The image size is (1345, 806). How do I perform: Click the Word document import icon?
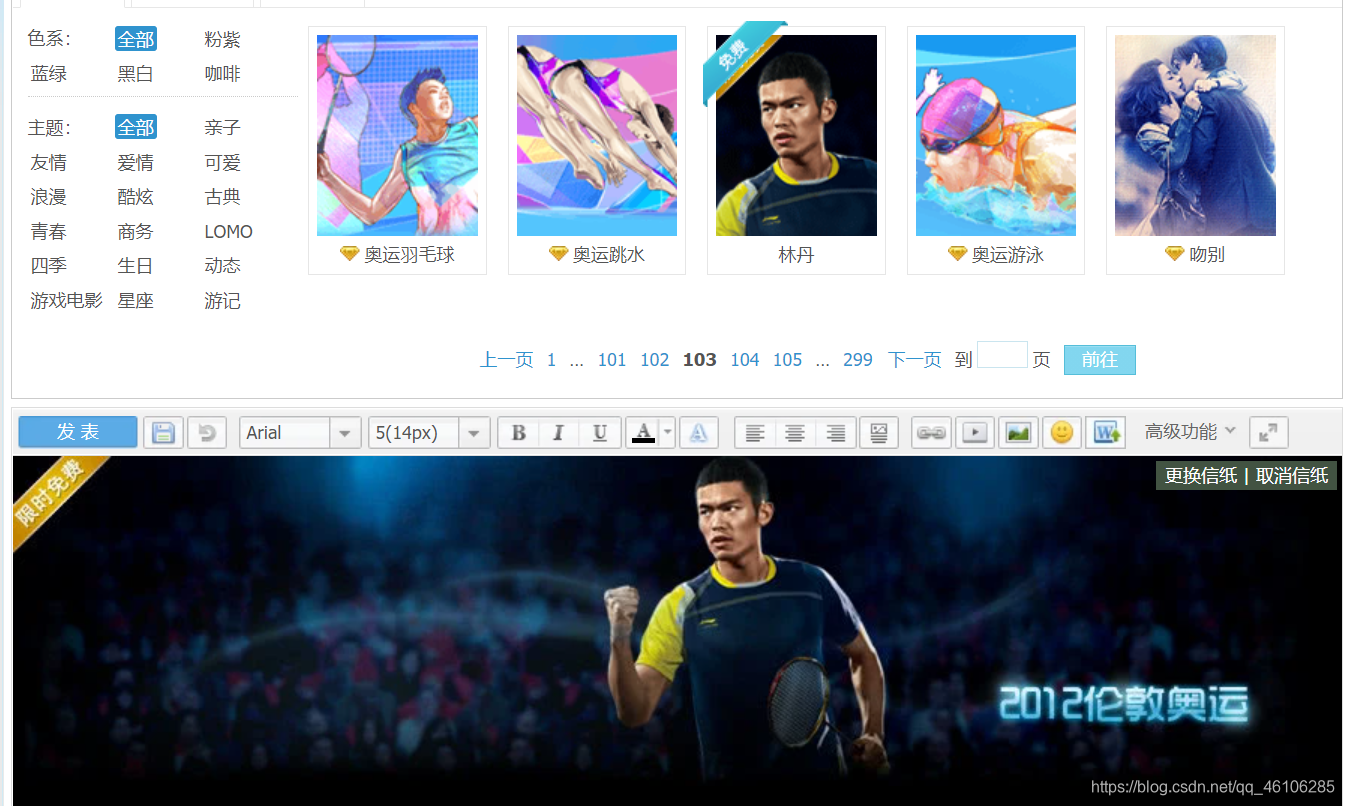1105,432
